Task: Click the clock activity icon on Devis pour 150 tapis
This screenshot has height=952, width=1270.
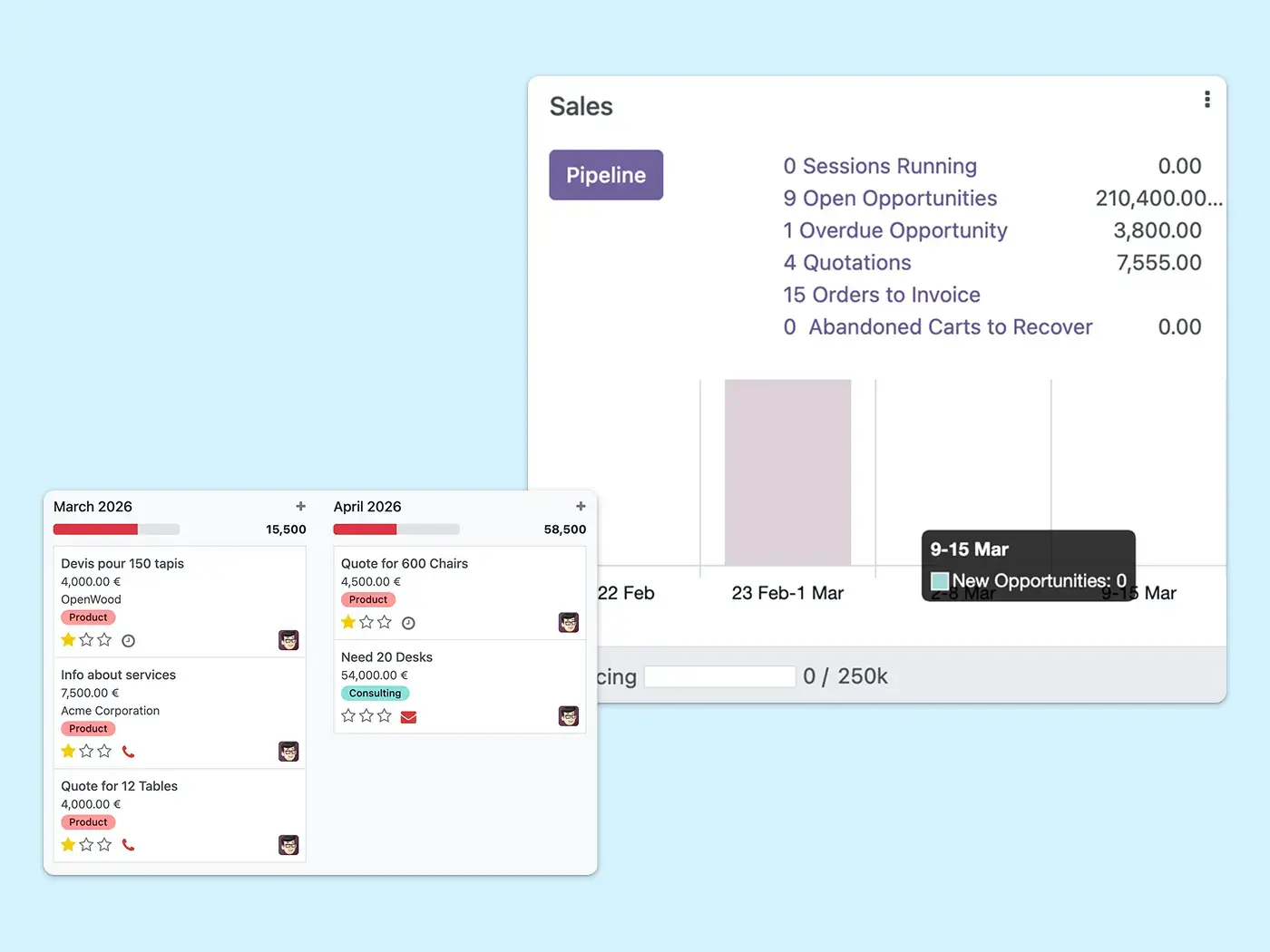Action: (x=129, y=641)
